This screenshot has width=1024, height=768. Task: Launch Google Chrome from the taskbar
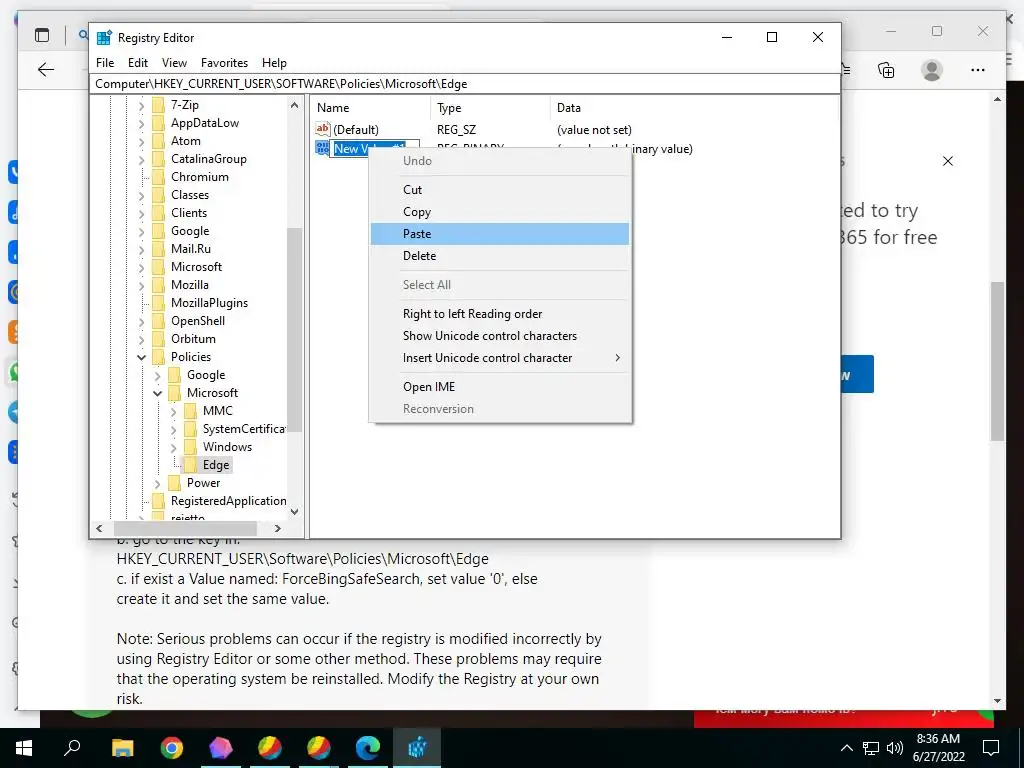[x=172, y=748]
